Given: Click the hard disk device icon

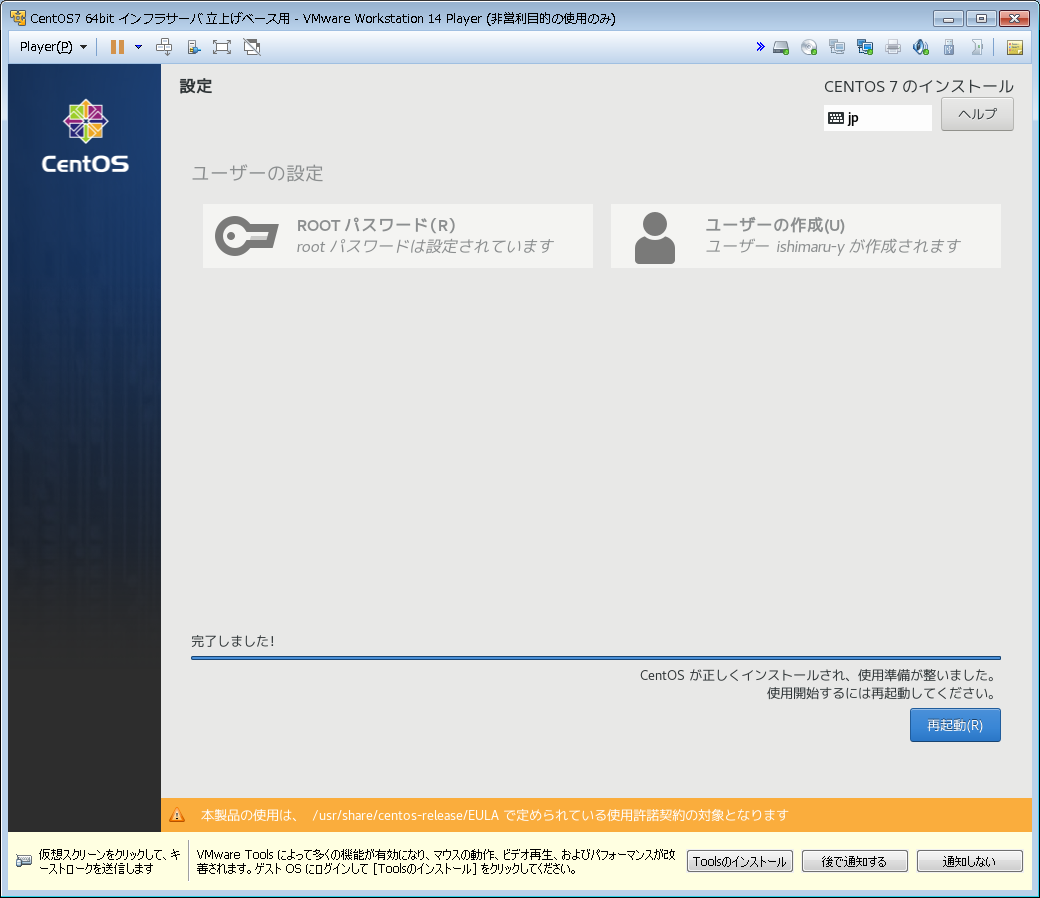Looking at the screenshot, I should (781, 47).
